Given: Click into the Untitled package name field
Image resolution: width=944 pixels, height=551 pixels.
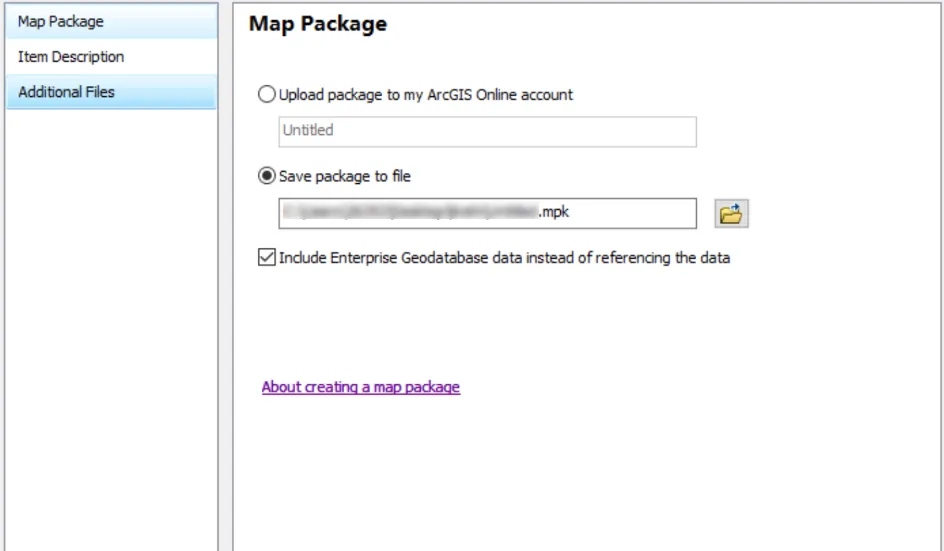Looking at the screenshot, I should pos(486,131).
